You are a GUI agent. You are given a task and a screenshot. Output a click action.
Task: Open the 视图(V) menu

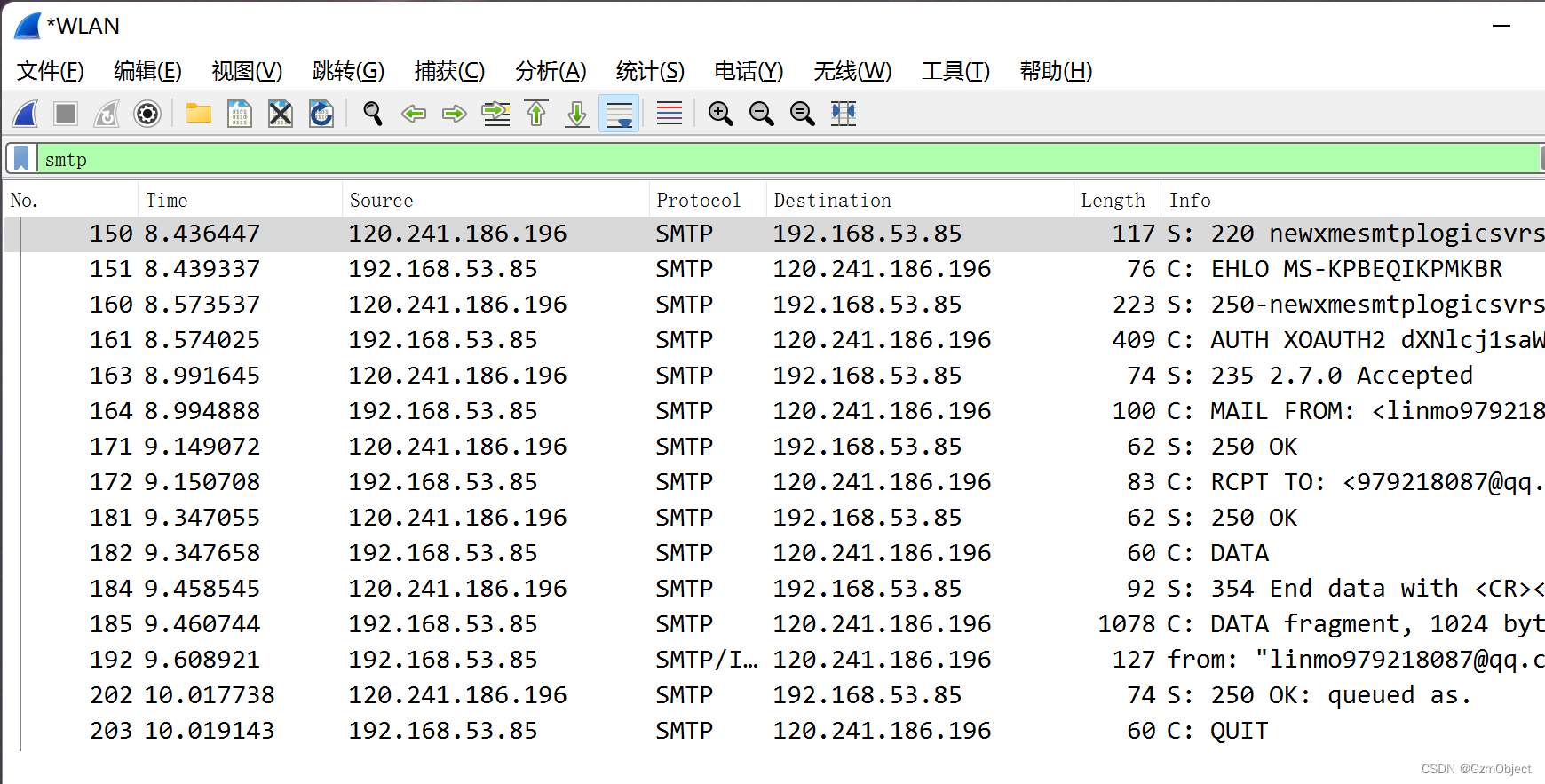[247, 71]
